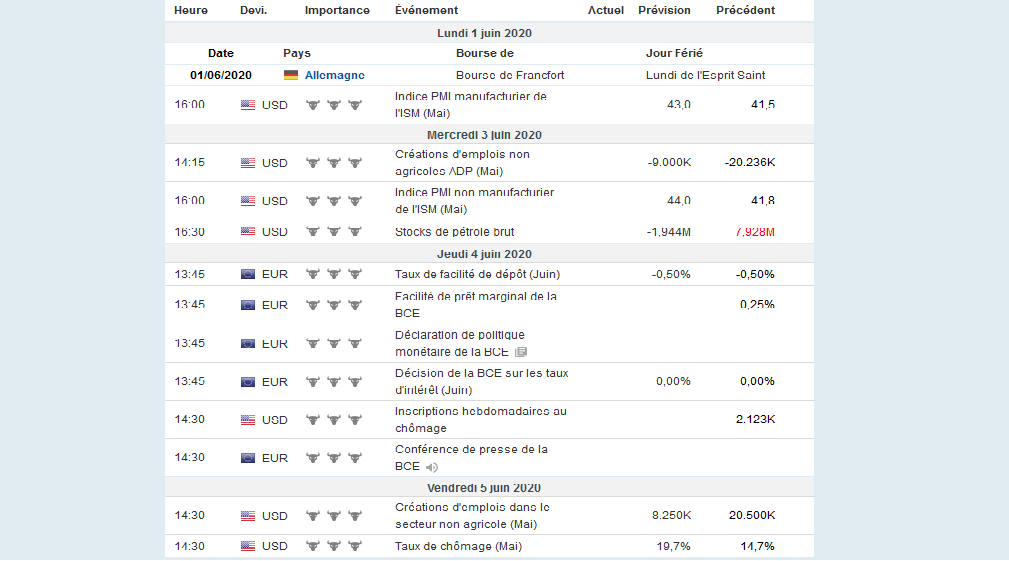The height and width of the screenshot is (561, 1009).
Task: Click the US flag in Taux de chômage row
Action: click(248, 546)
